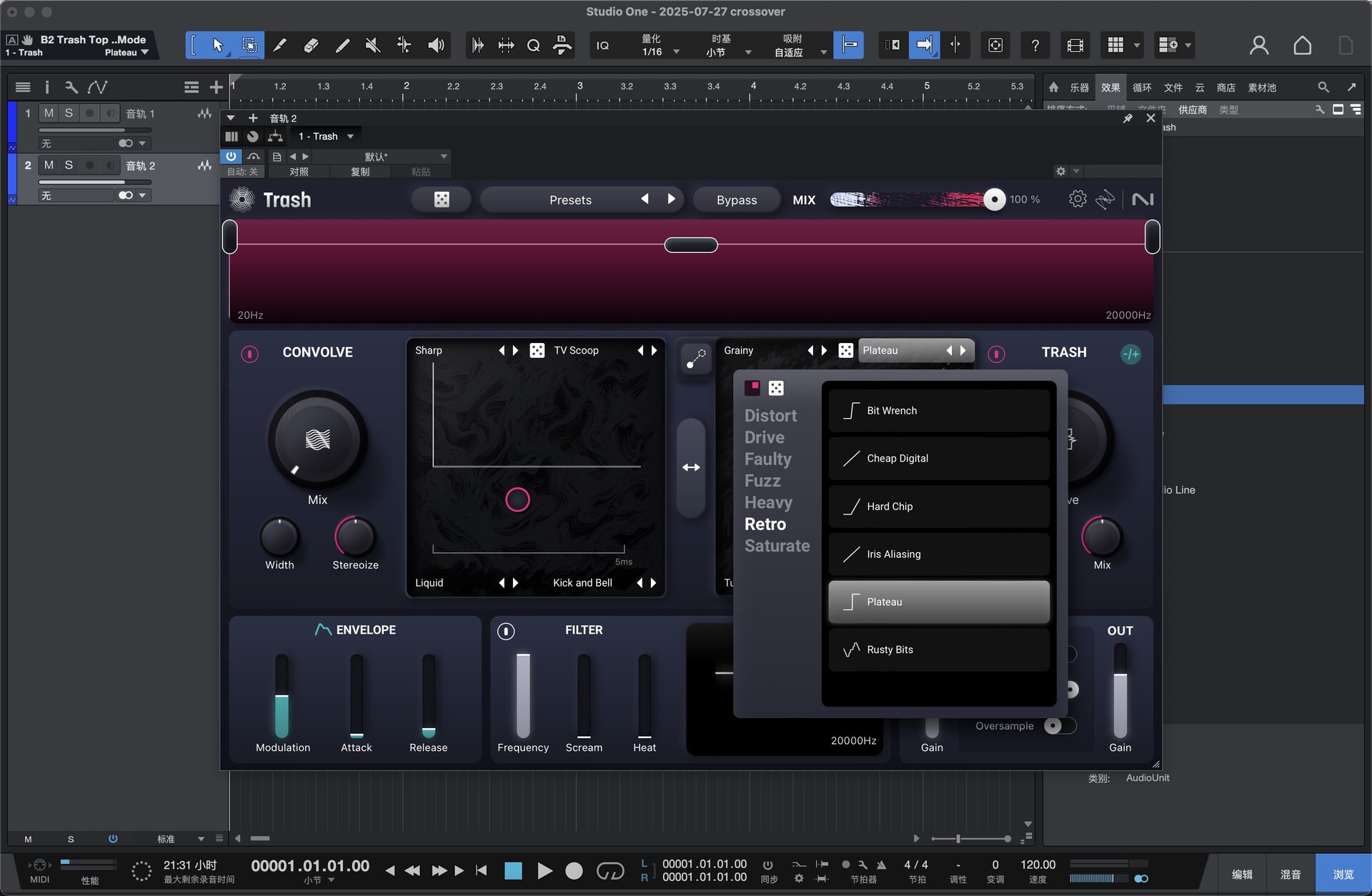Mute track 音轨 1
The width and height of the screenshot is (1372, 896).
[49, 113]
